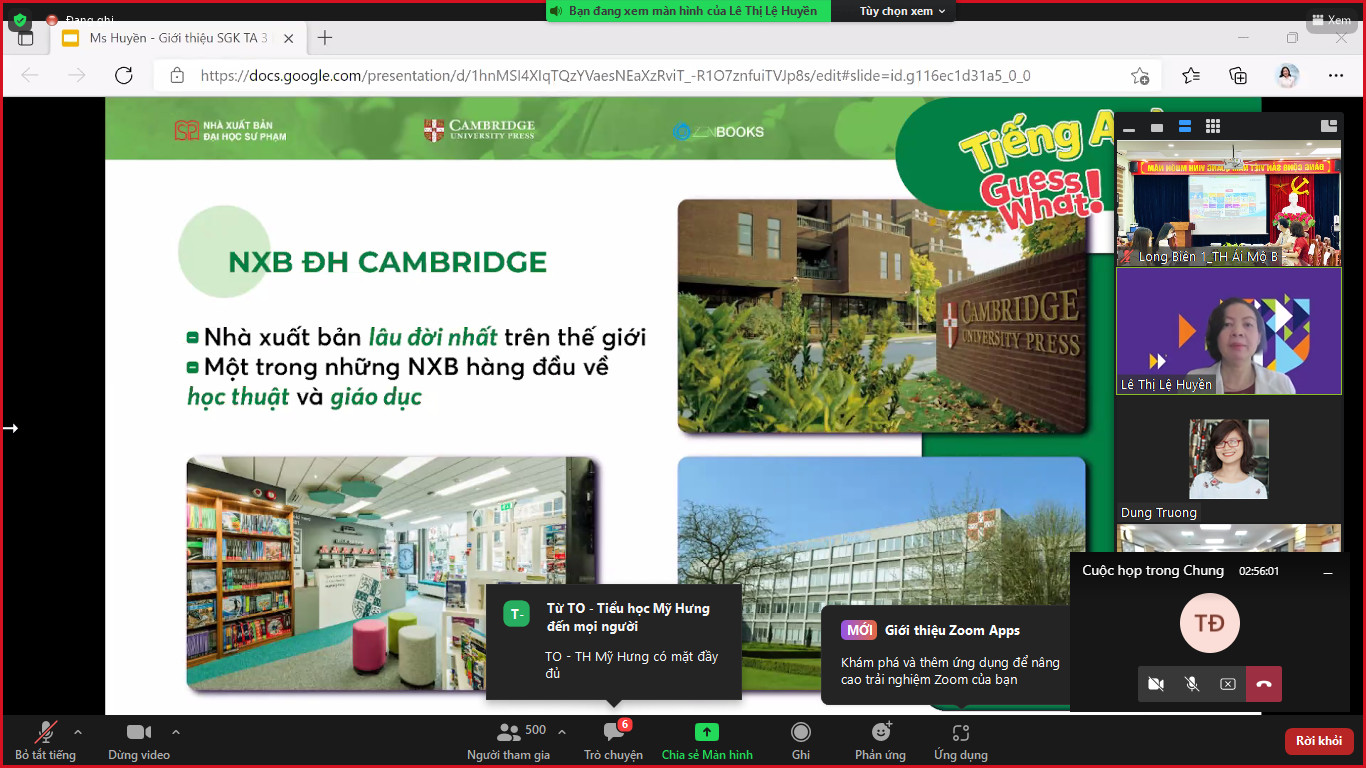Open the Trò chuyện chat panel

(613, 733)
